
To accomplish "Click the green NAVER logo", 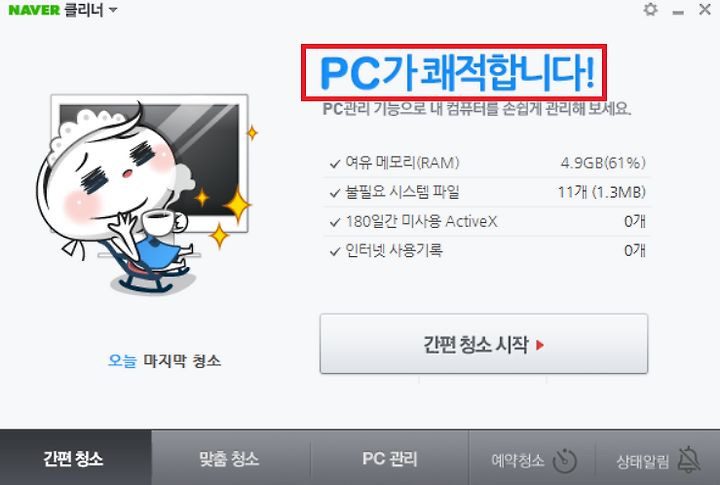I will [34, 10].
